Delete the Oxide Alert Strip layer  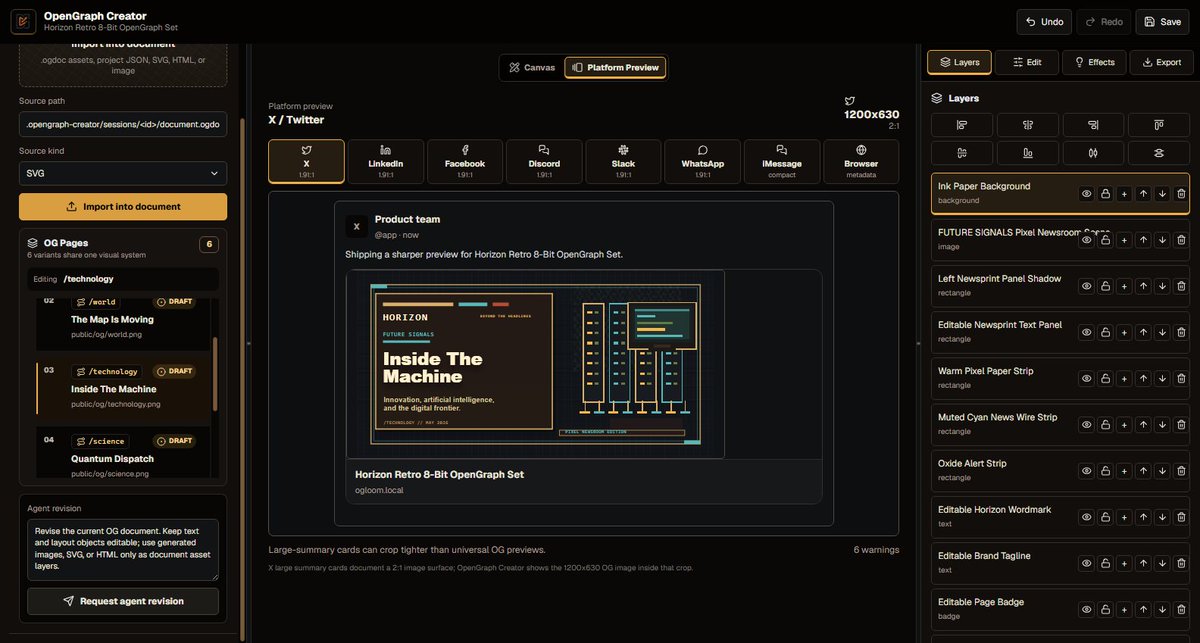pos(1181,471)
